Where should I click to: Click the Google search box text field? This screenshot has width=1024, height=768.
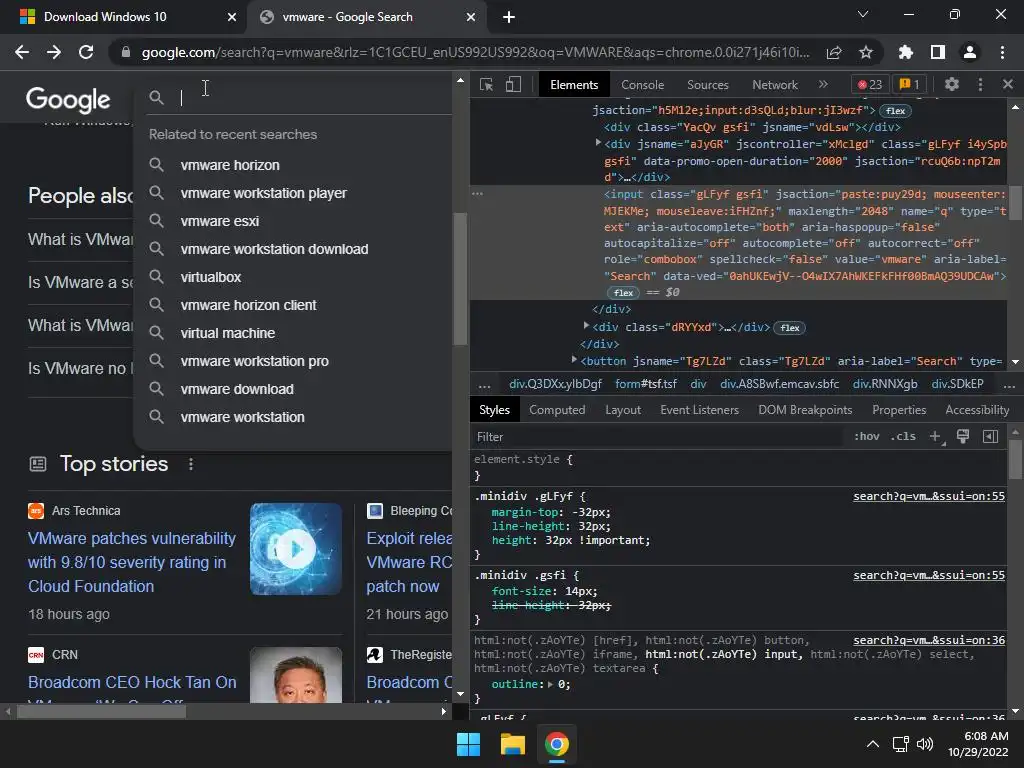coord(314,97)
